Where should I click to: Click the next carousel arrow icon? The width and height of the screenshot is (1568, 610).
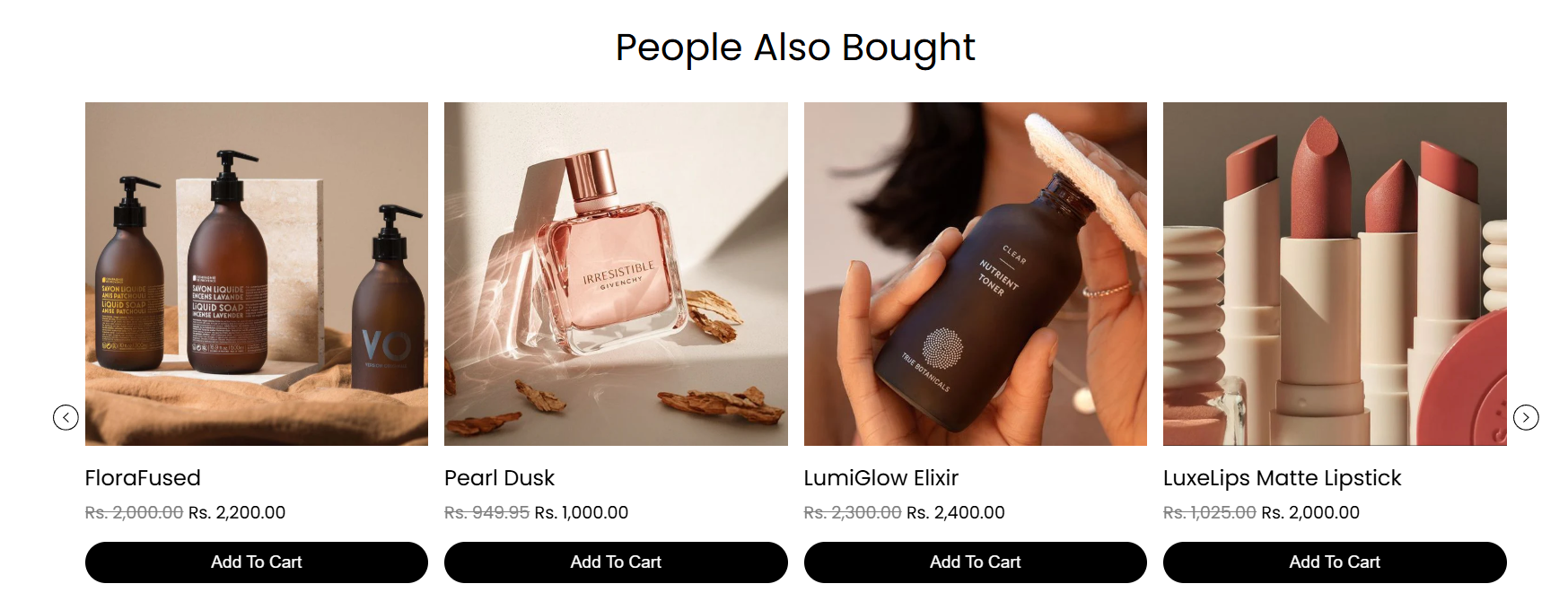click(x=1526, y=417)
